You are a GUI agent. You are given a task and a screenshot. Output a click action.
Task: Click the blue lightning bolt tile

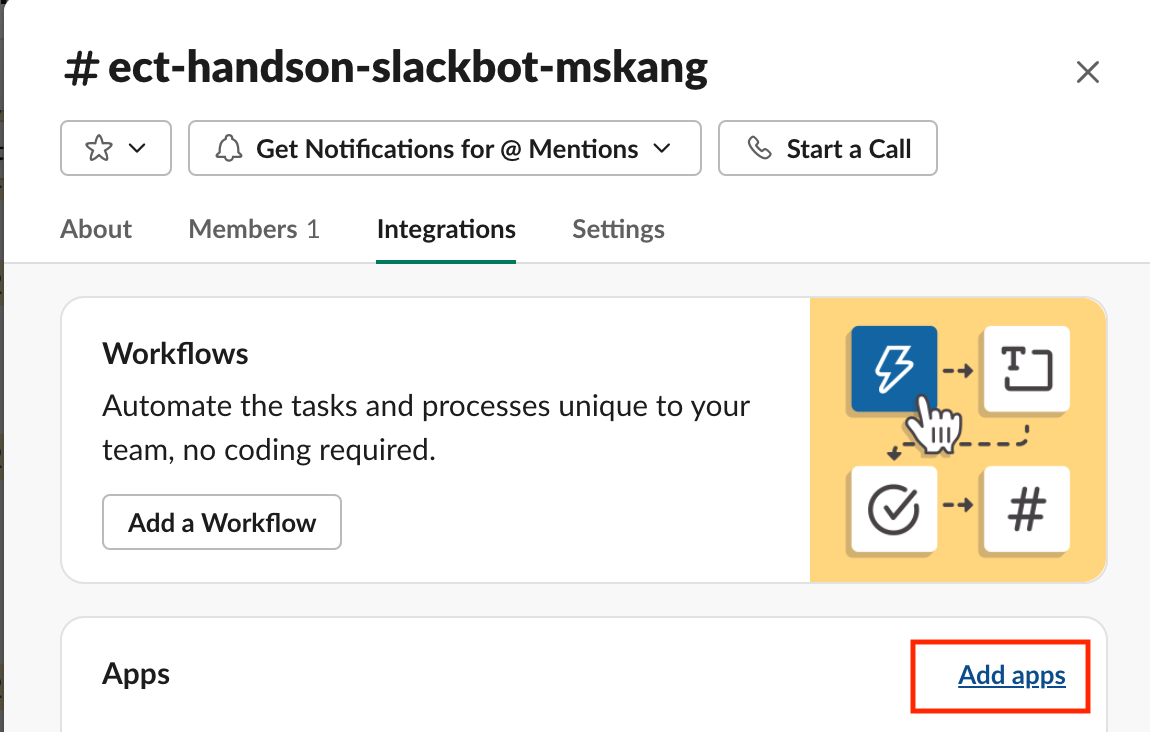click(x=894, y=369)
